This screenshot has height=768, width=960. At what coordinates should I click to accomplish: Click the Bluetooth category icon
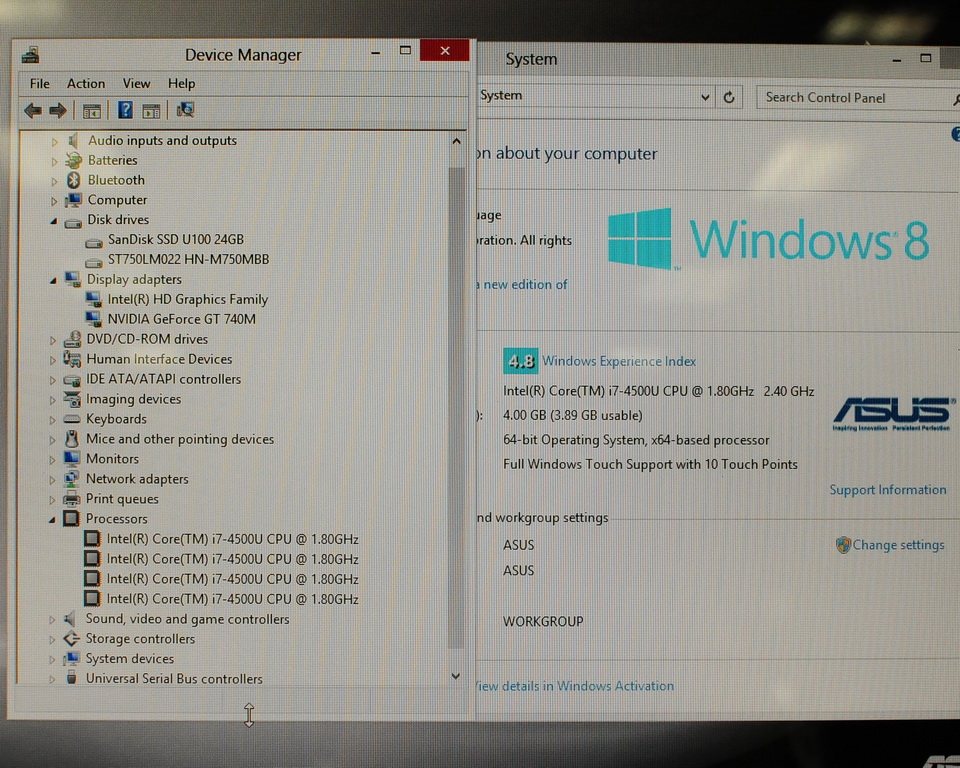click(74, 180)
